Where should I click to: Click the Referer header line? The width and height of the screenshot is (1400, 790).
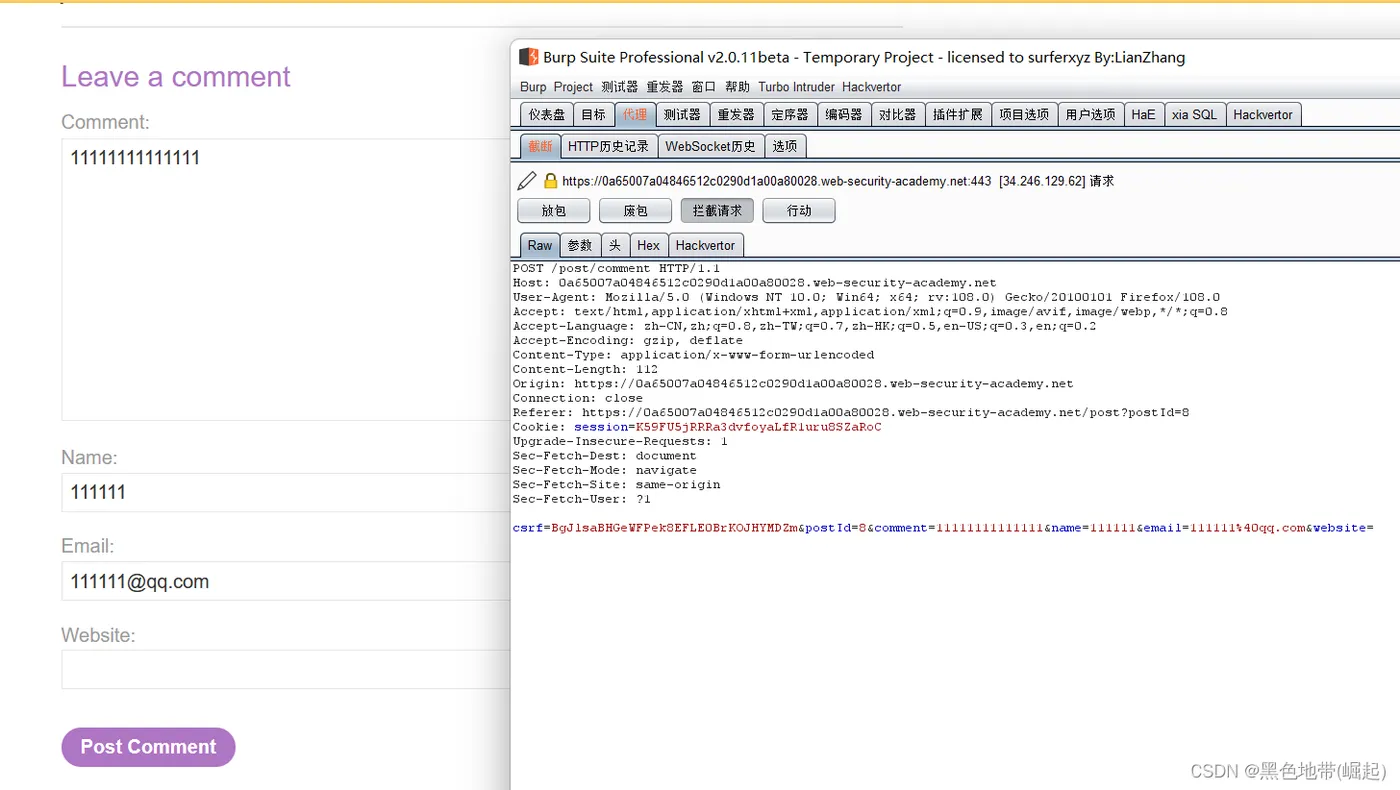(851, 412)
